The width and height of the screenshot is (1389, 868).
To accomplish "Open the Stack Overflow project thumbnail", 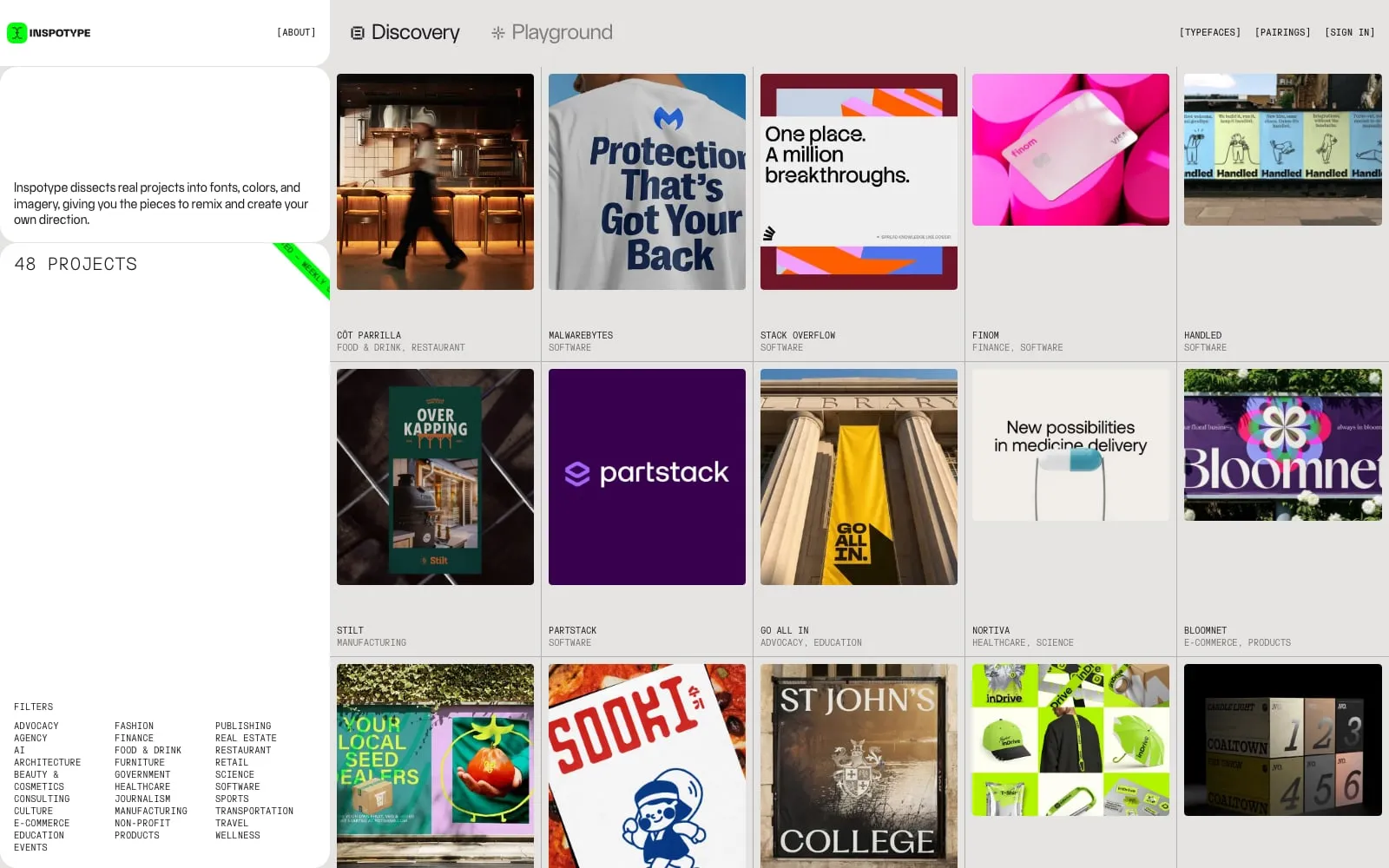I will [x=859, y=181].
